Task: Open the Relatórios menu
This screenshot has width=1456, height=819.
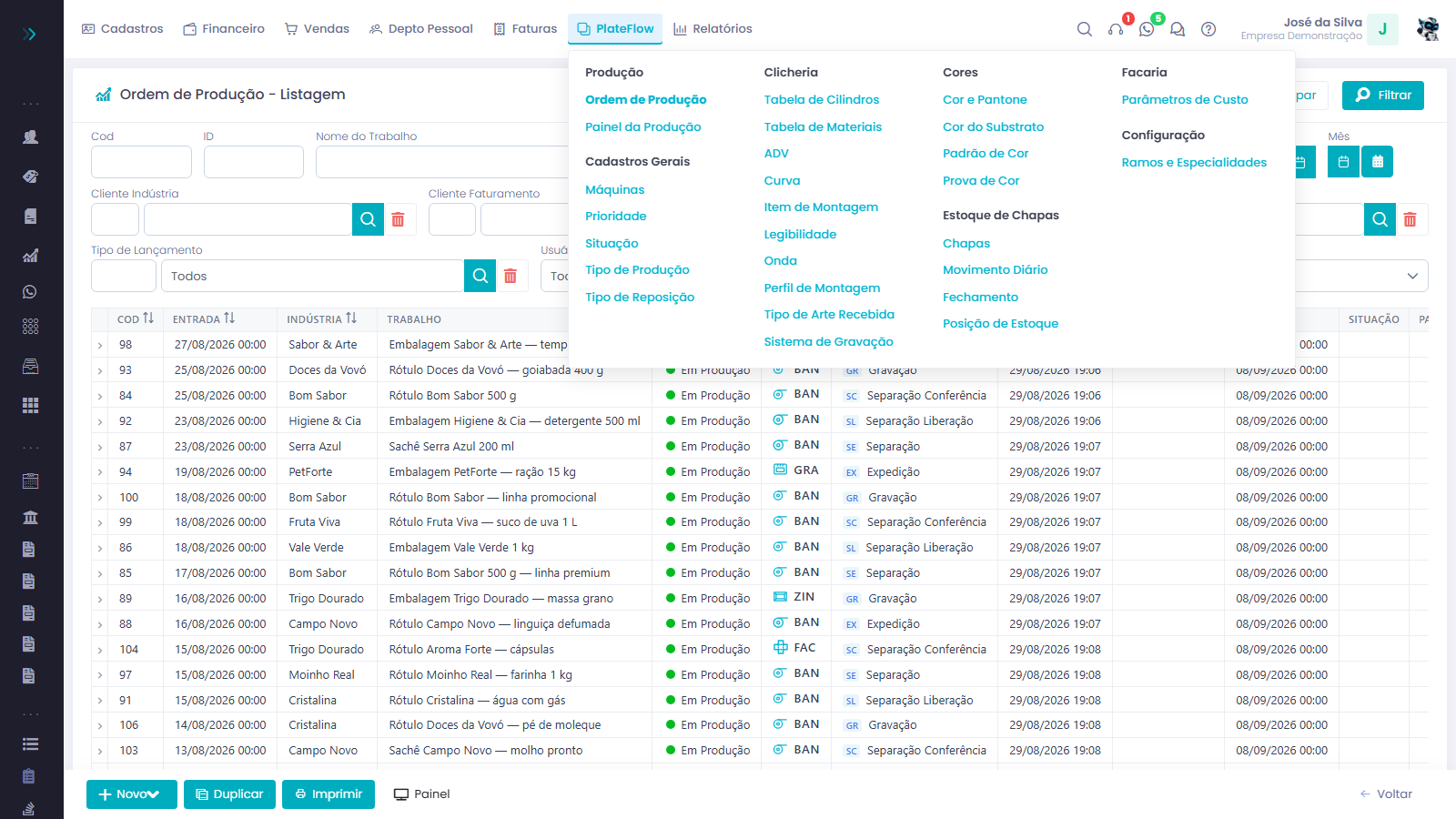Action: pos(713,29)
